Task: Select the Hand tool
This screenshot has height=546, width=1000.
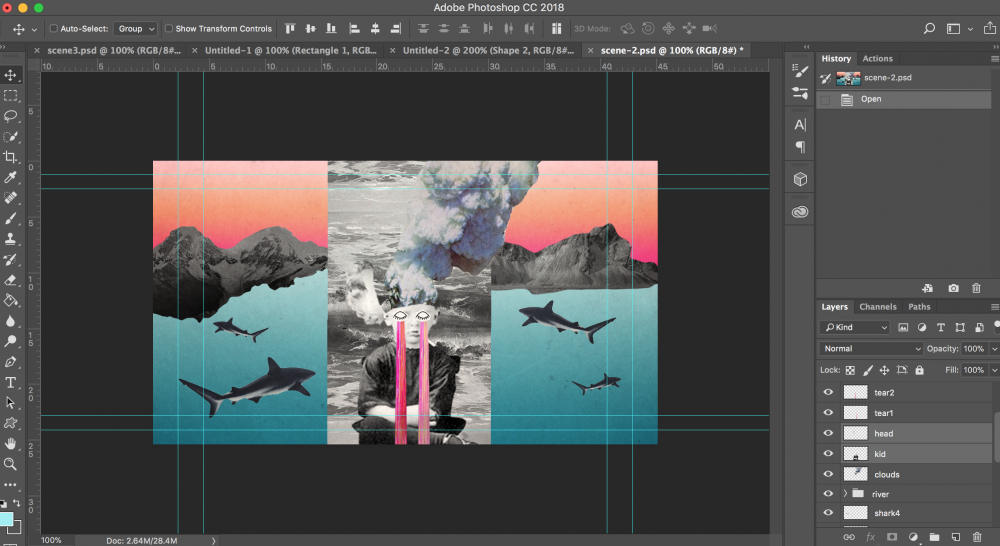Action: click(x=10, y=443)
